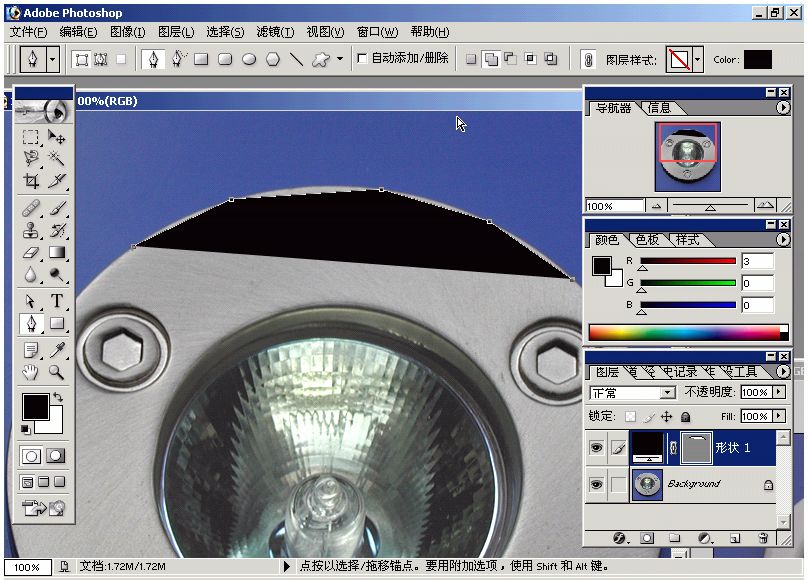Toggle lock all option
808x580 pixels.
(685, 416)
